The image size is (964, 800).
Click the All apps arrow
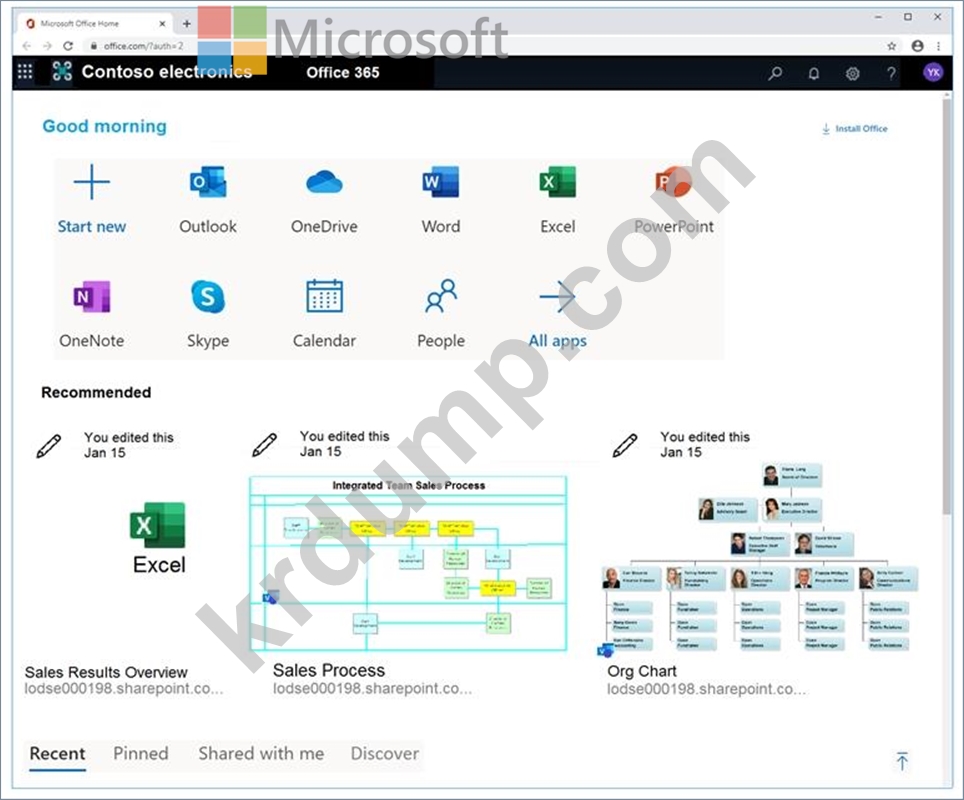(x=558, y=297)
